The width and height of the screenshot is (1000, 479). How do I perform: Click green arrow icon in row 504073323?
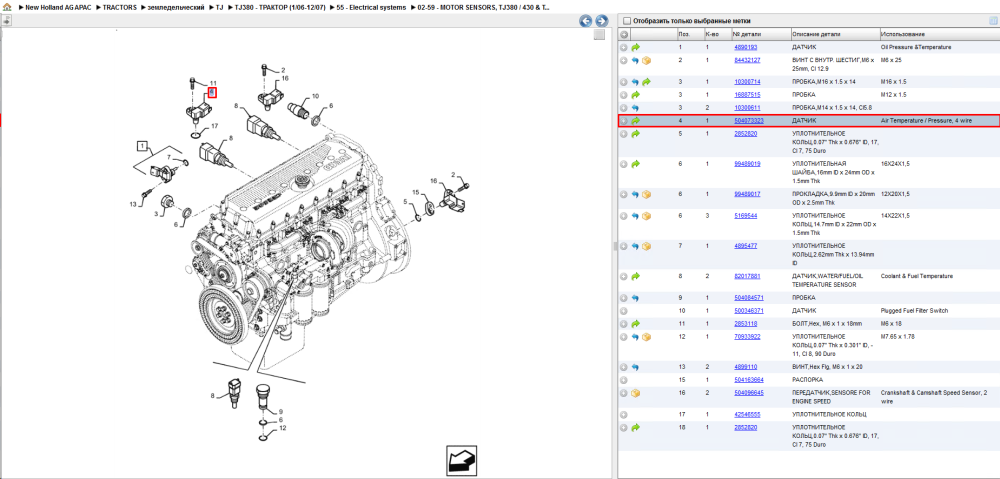coord(636,121)
